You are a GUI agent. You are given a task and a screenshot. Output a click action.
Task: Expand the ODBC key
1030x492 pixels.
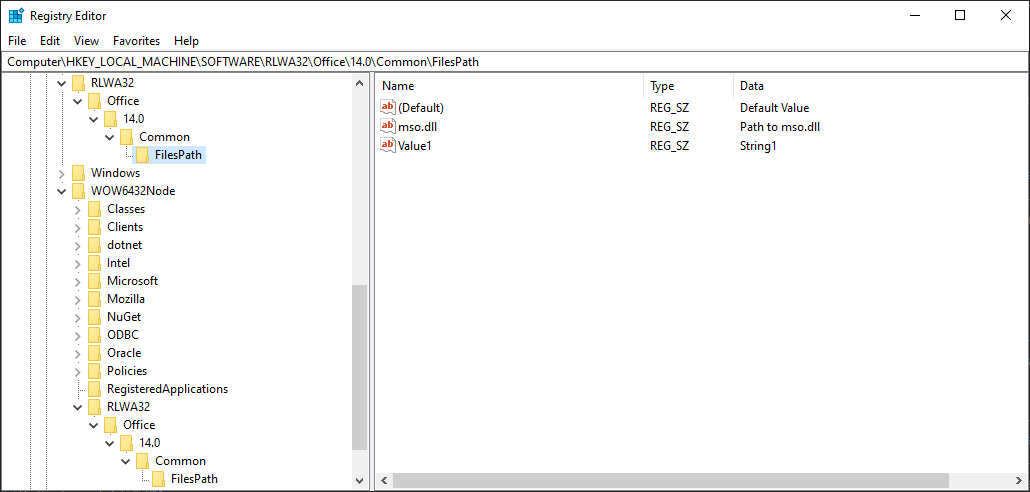click(78, 335)
